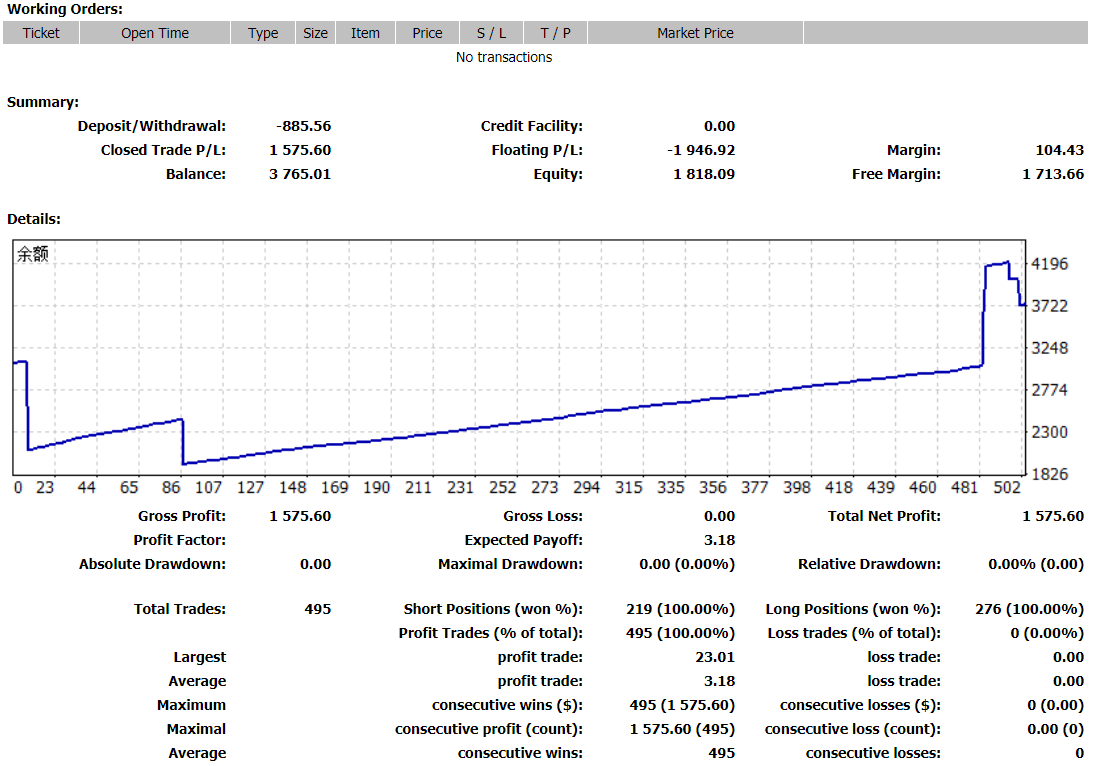This screenshot has width=1114, height=766.
Task: Click the Free Margin value 1 713.66
Action: coord(1053,174)
